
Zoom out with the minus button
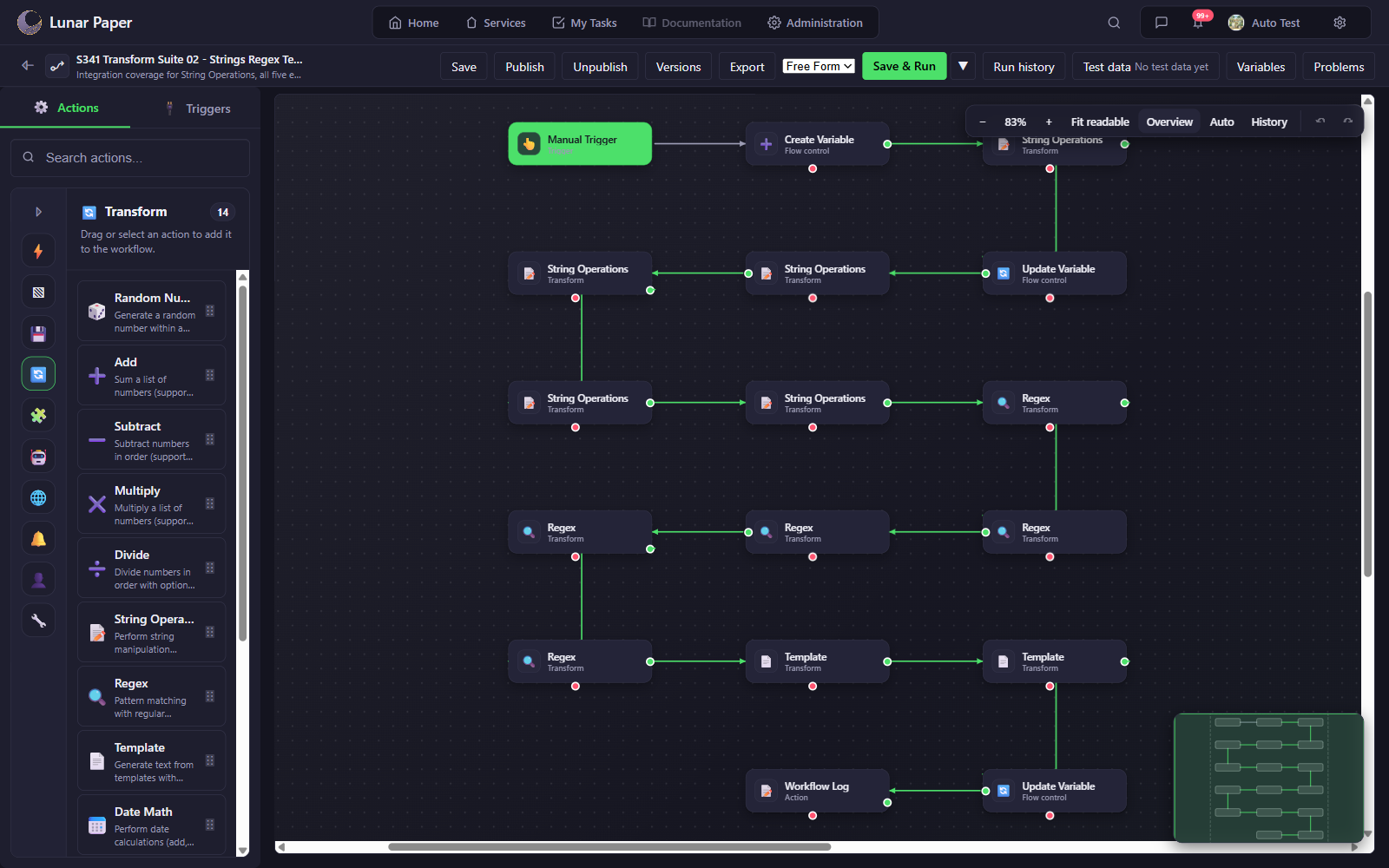coord(982,122)
